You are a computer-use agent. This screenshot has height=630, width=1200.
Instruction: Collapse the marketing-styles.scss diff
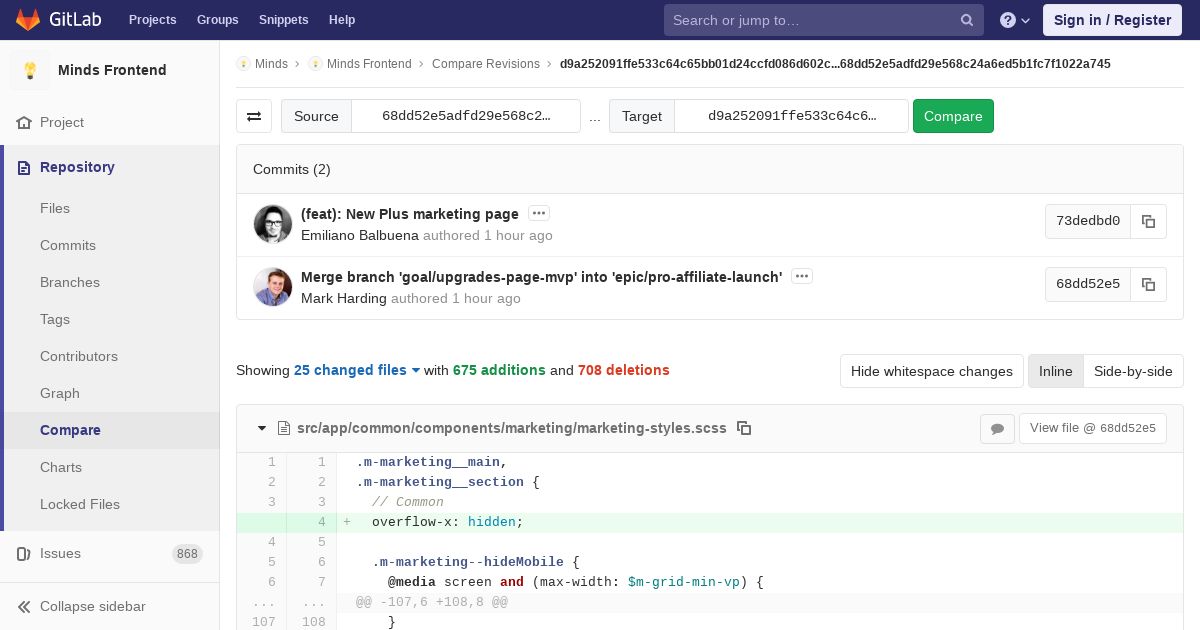[262, 428]
